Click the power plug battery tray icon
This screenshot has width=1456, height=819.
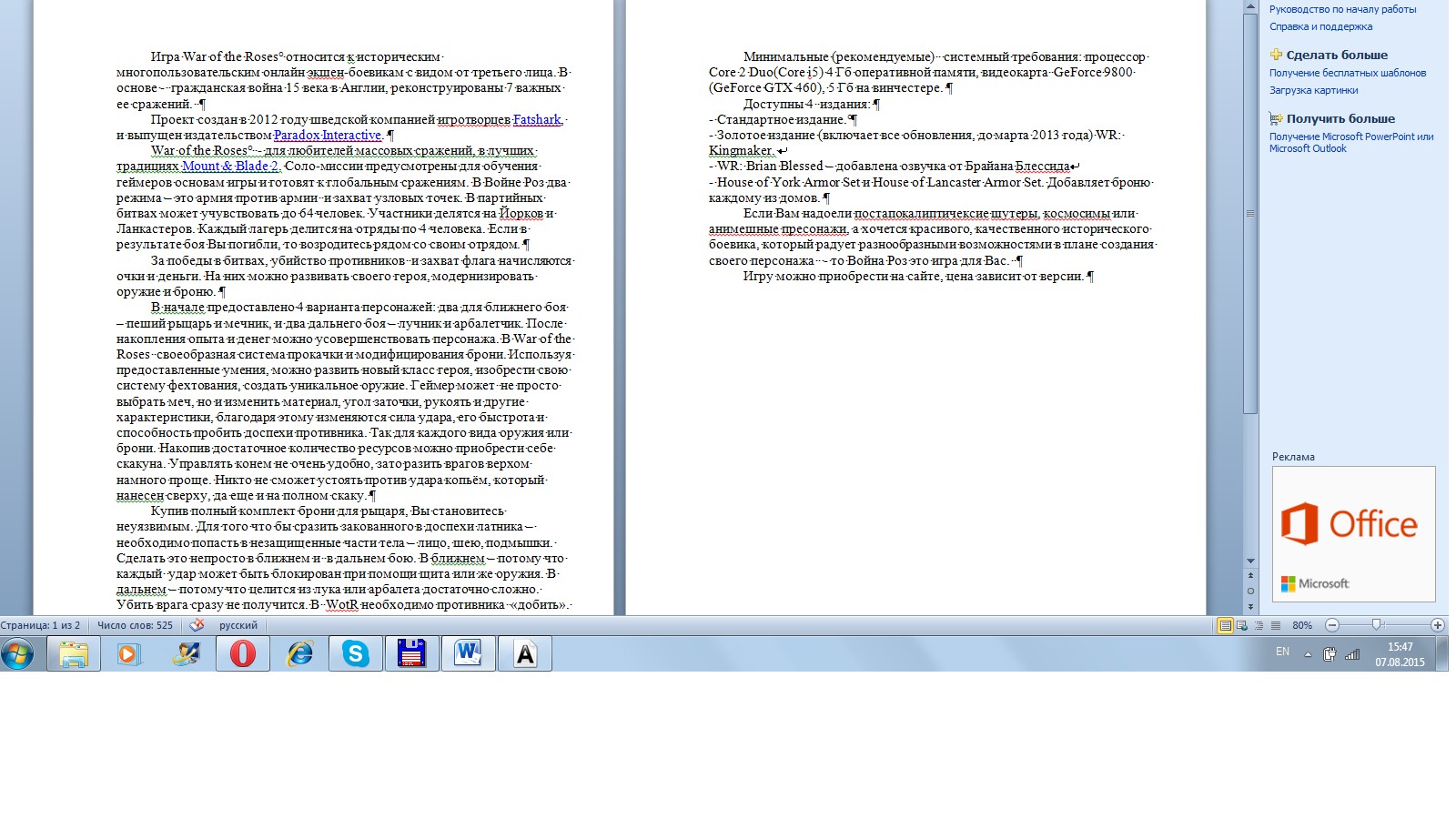(1330, 653)
